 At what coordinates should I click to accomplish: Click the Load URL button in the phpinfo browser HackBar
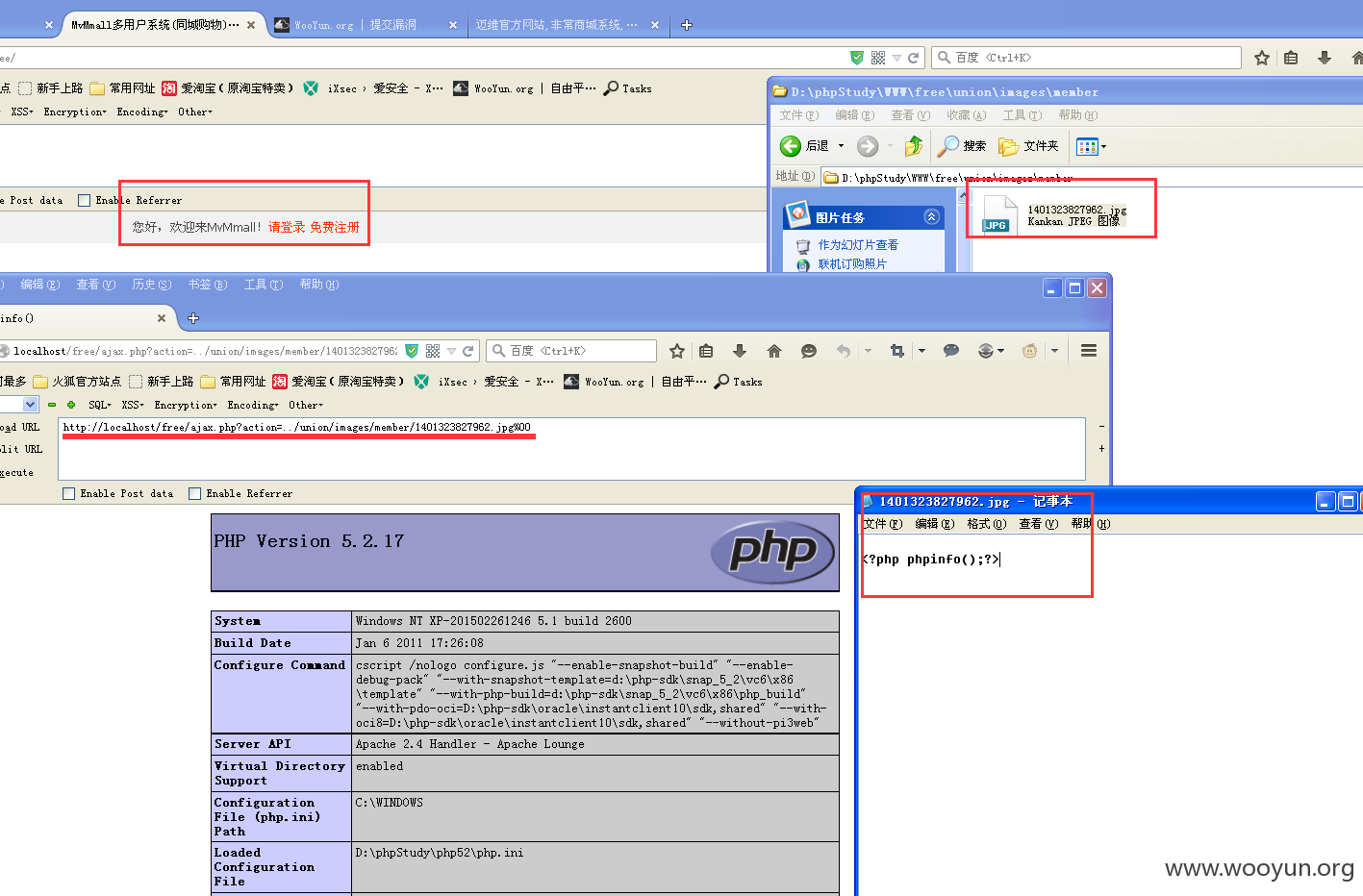pos(20,427)
